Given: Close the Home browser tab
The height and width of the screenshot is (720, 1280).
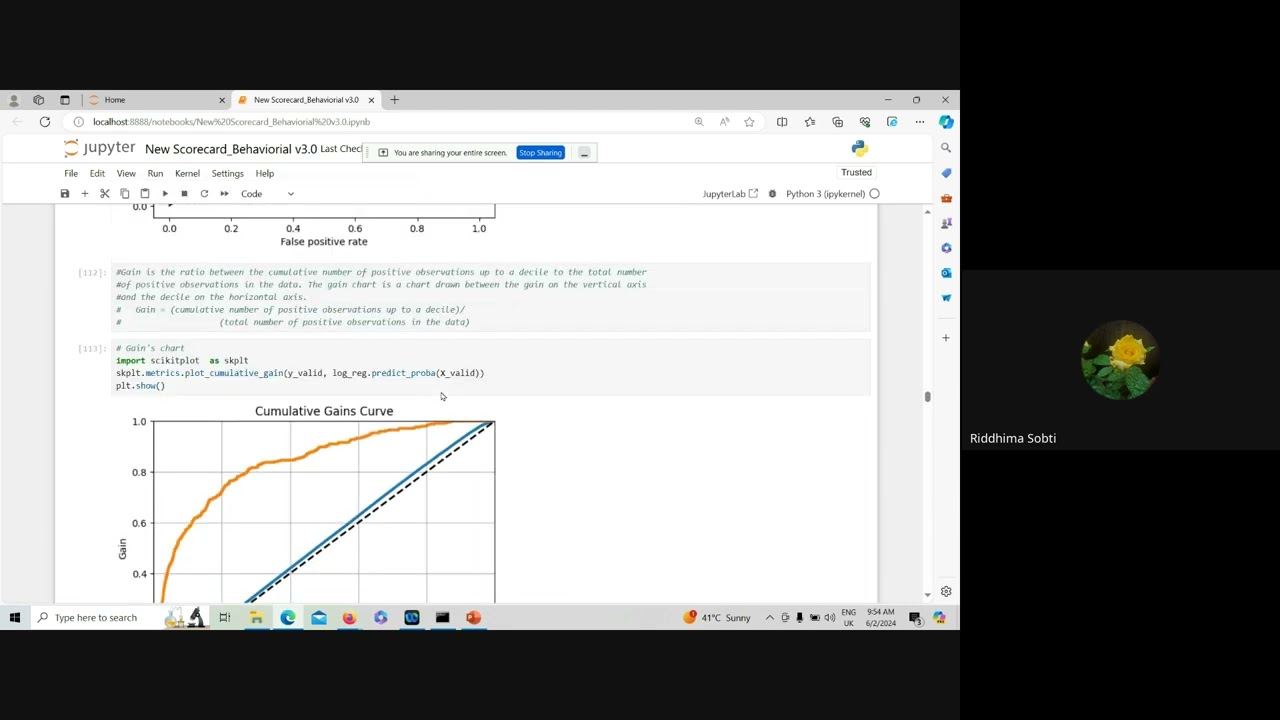Looking at the screenshot, I should tap(222, 100).
